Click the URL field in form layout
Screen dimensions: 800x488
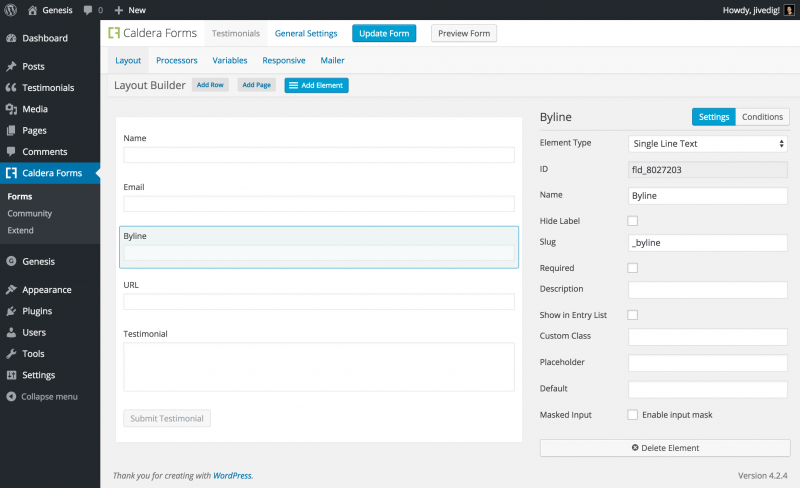(x=319, y=302)
